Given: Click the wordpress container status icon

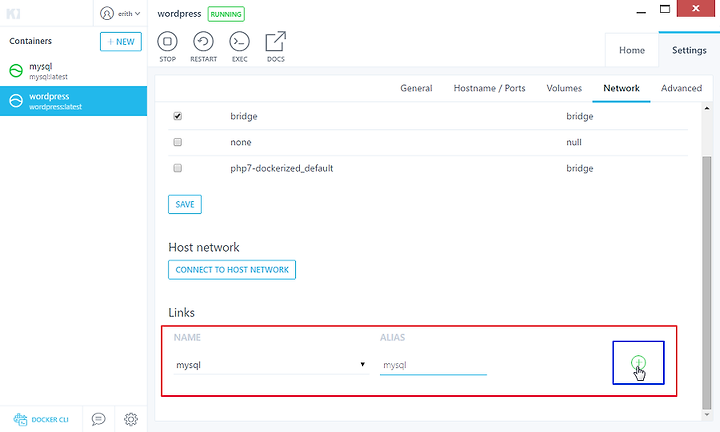Looking at the screenshot, I should (16, 101).
